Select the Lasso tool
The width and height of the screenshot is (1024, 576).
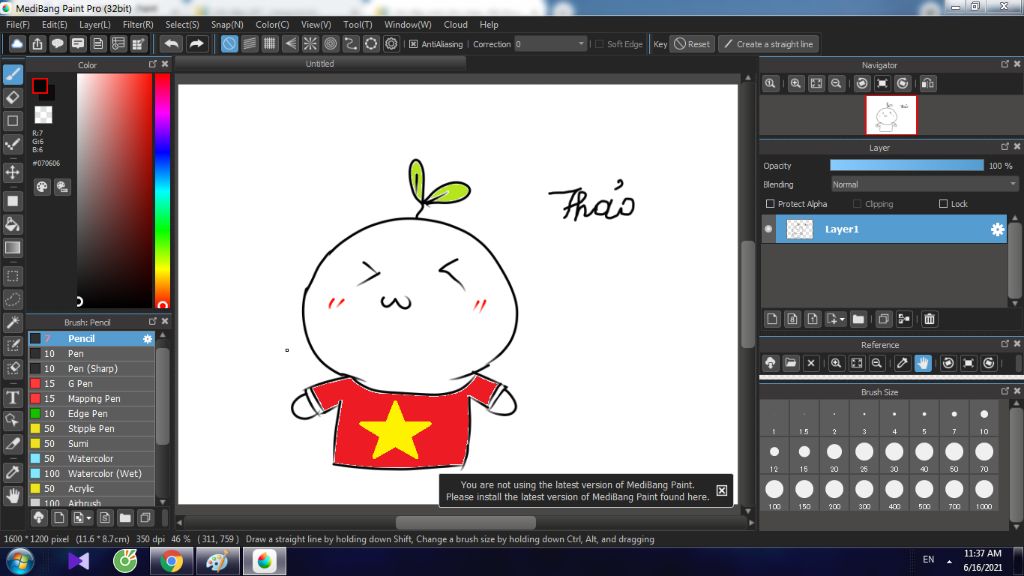pyautogui.click(x=12, y=299)
